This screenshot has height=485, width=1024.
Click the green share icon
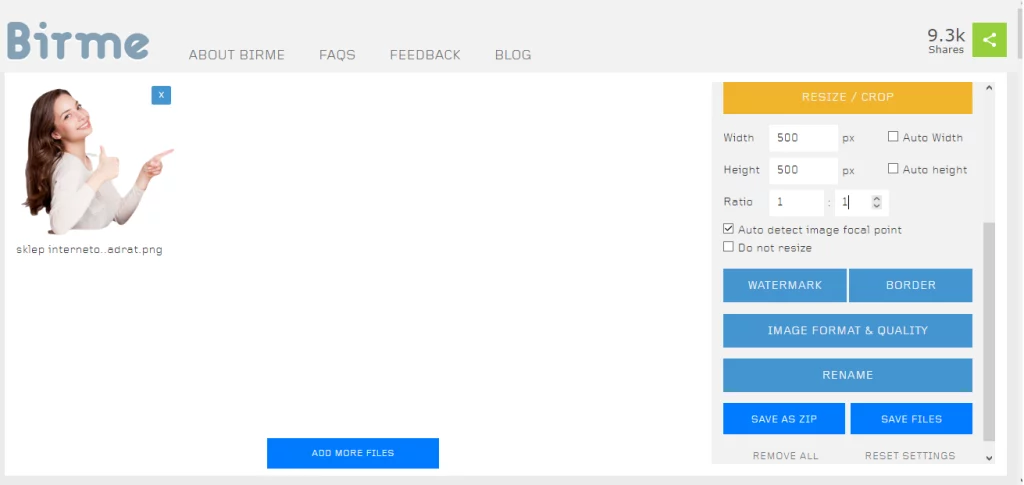pyautogui.click(x=989, y=40)
